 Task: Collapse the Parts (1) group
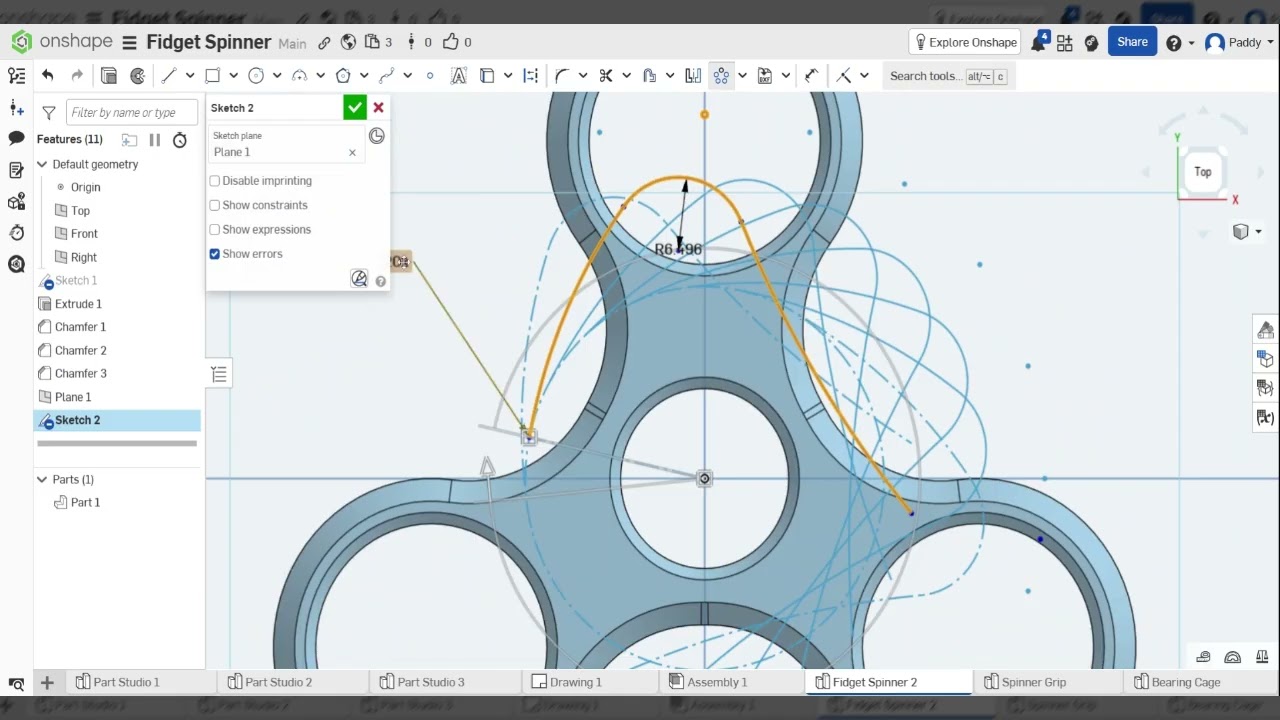tap(42, 480)
